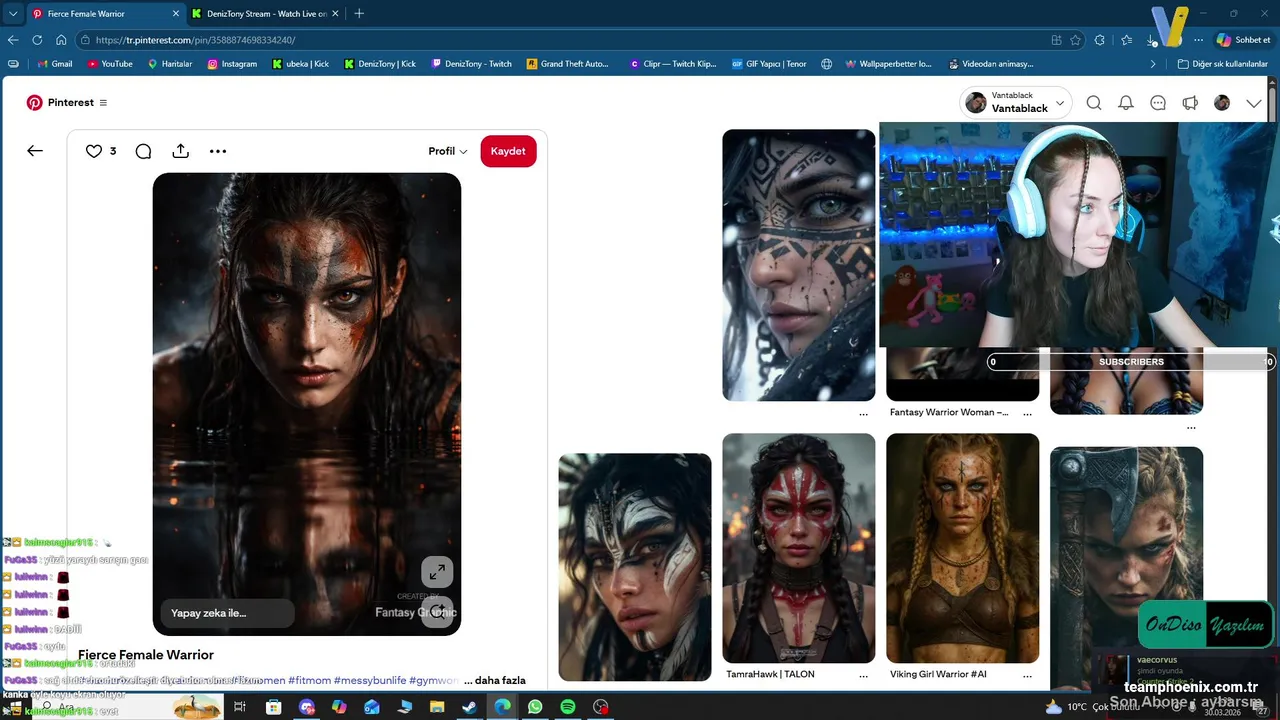1280x720 pixels.
Task: Add page to favorites star icon
Action: pyautogui.click(x=1076, y=40)
